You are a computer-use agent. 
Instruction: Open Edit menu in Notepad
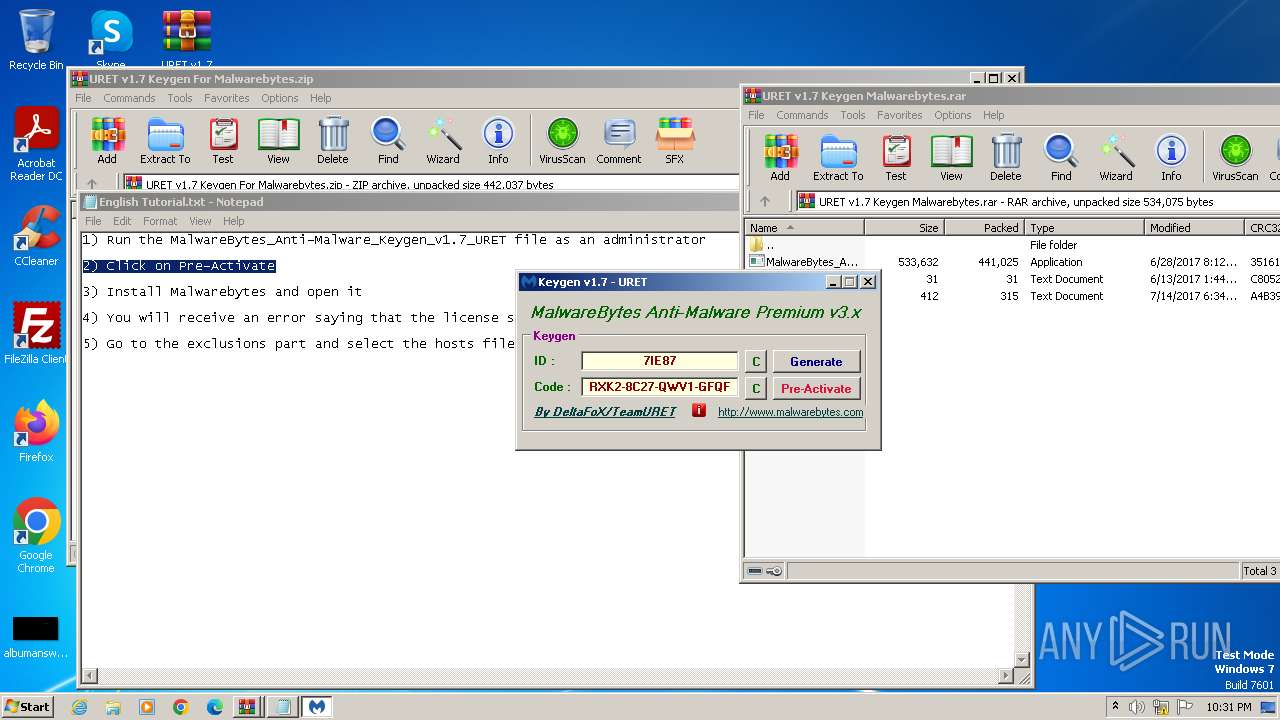tap(122, 221)
